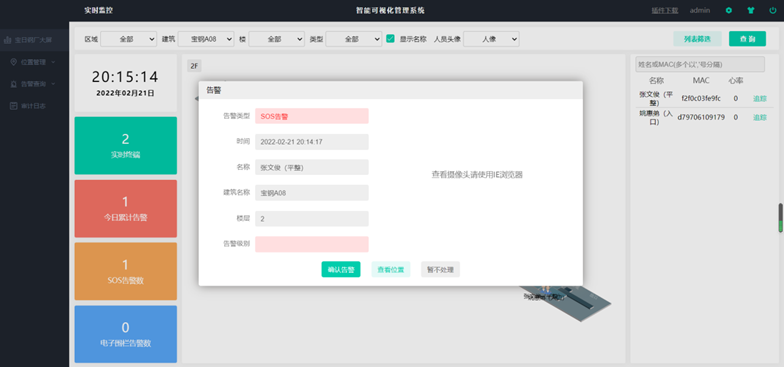Image resolution: width=784 pixels, height=367 pixels.
Task: Toggle the 显示名称 checkbox
Action: (390, 38)
